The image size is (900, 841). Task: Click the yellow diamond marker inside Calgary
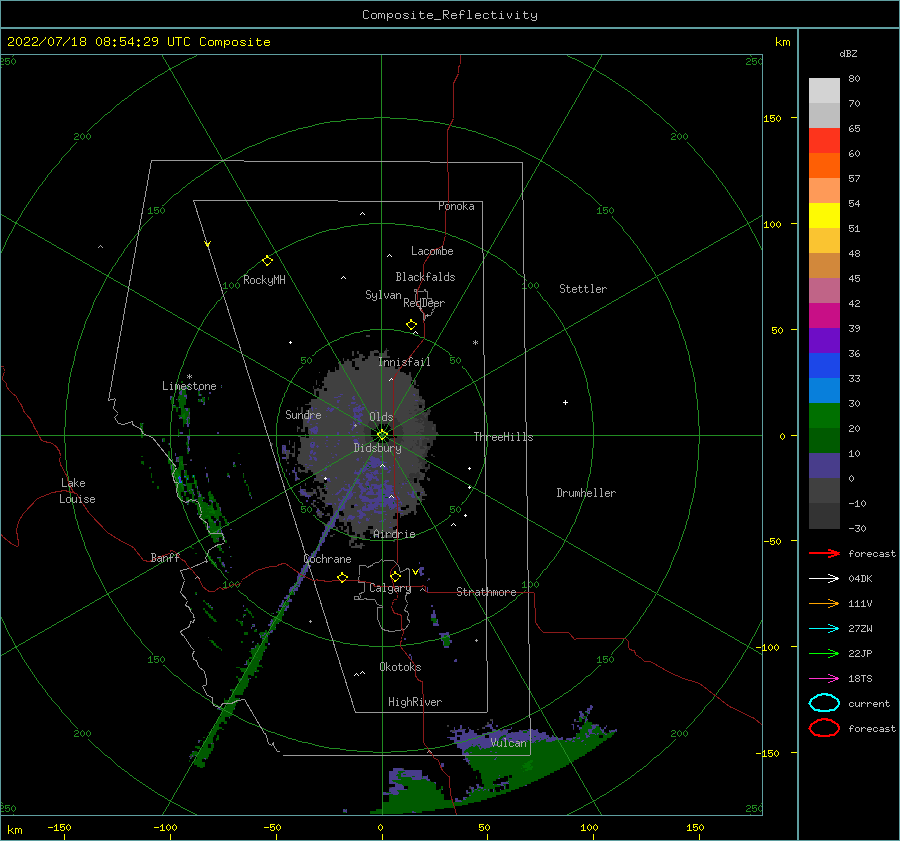pos(395,576)
